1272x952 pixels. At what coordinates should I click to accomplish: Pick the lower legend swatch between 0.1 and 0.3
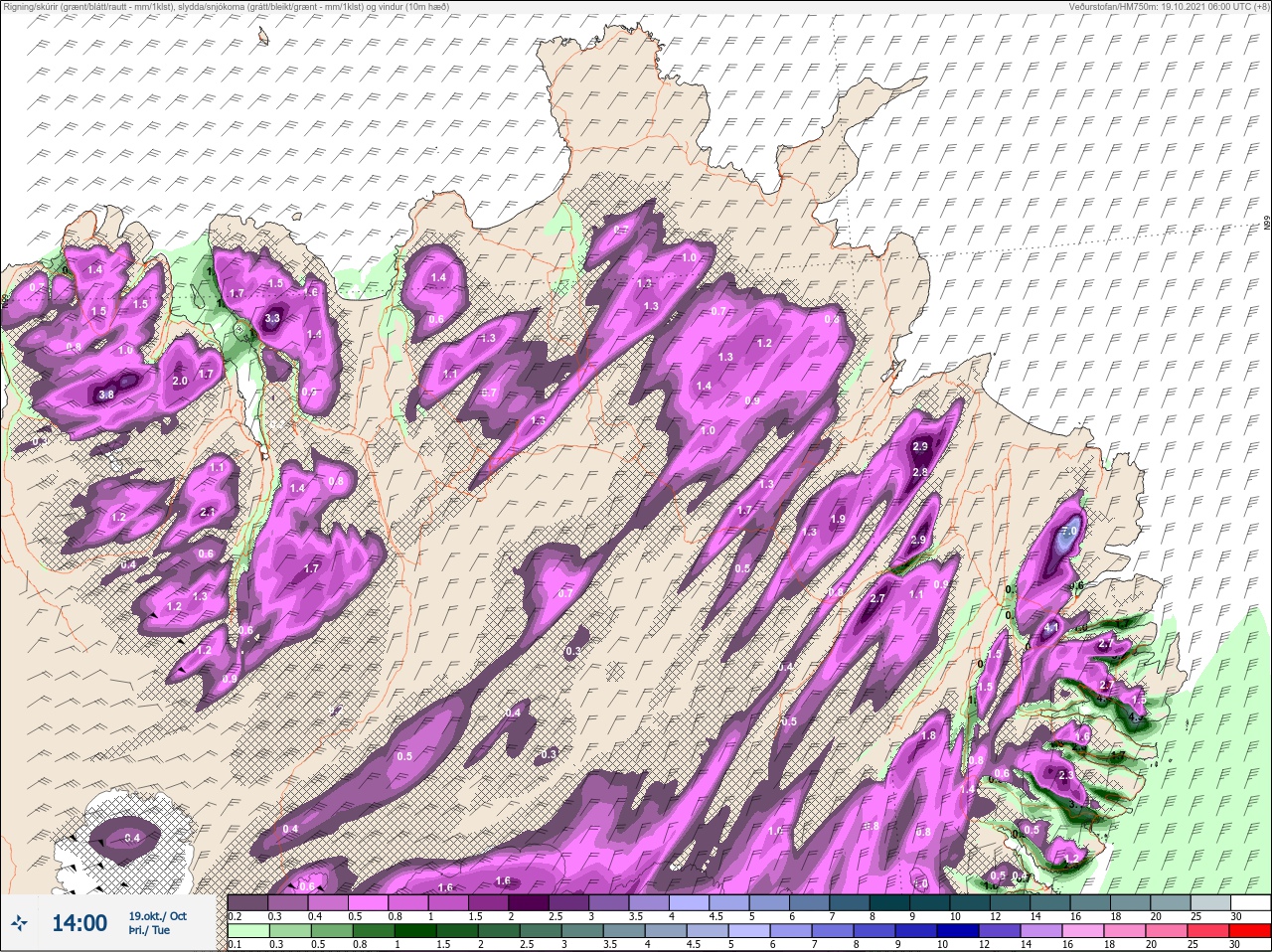click(x=248, y=932)
